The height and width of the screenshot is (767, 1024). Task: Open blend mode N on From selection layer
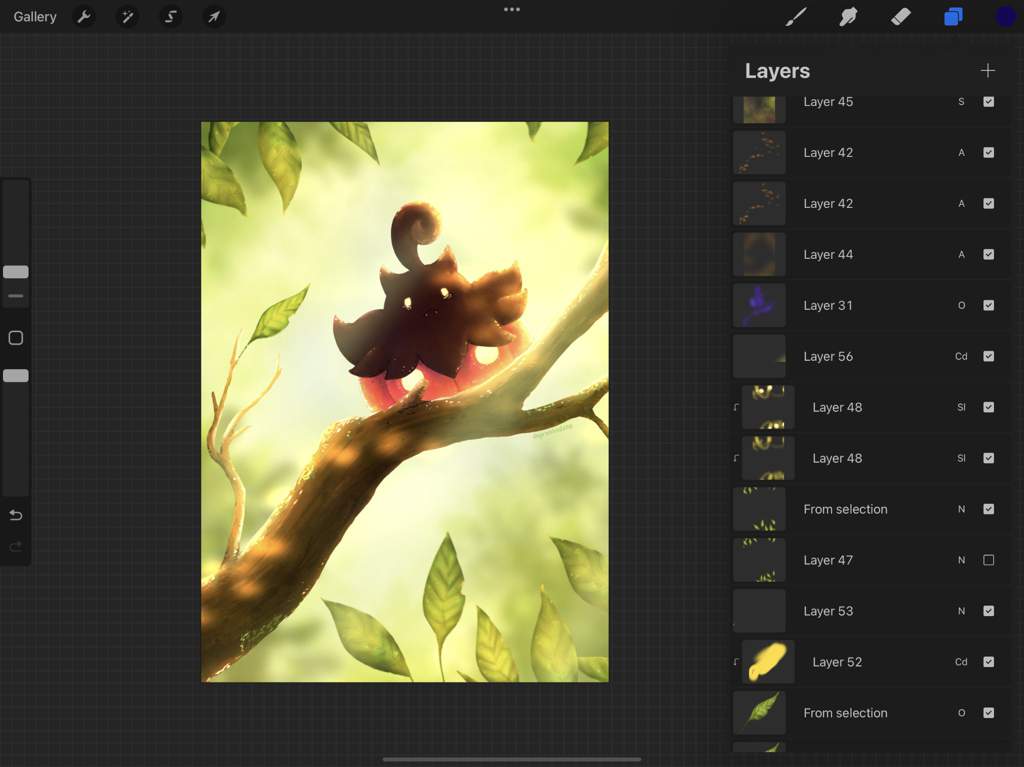(961, 509)
